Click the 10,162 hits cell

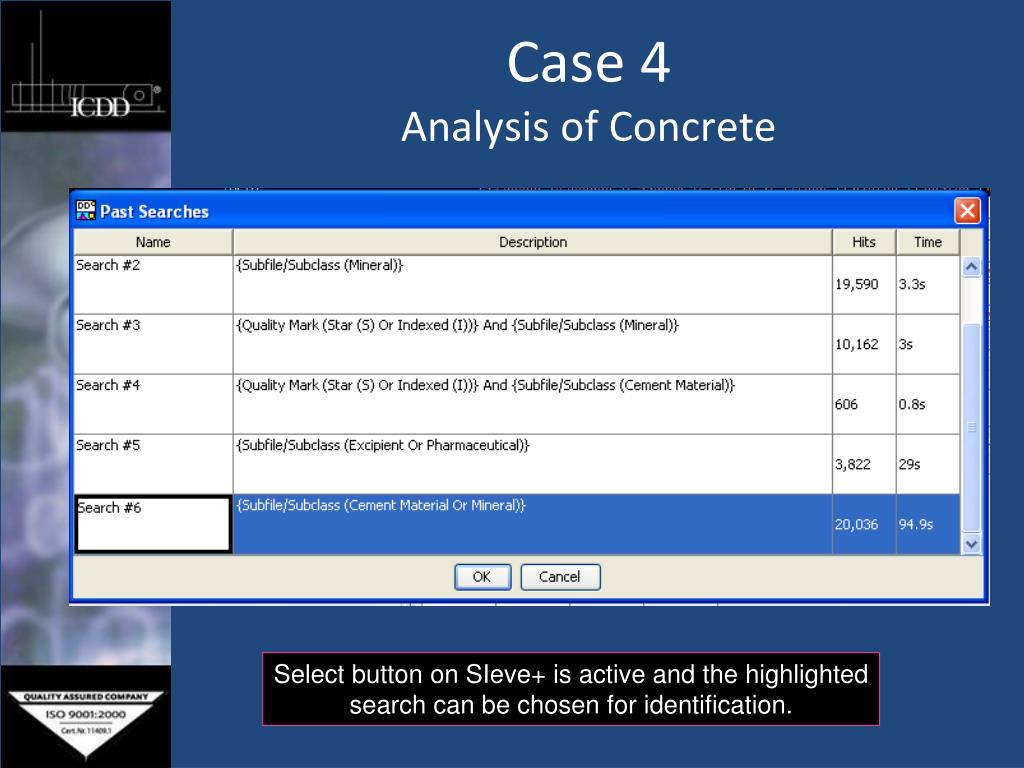coord(864,344)
